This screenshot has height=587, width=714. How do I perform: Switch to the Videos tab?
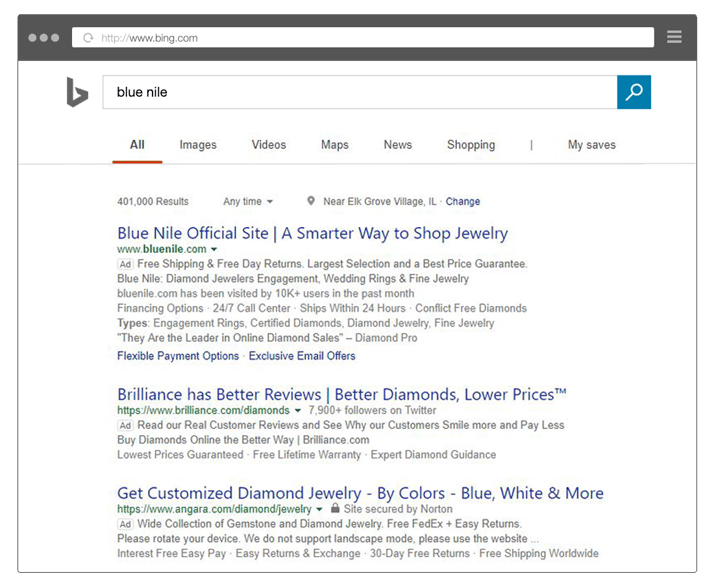pos(269,145)
